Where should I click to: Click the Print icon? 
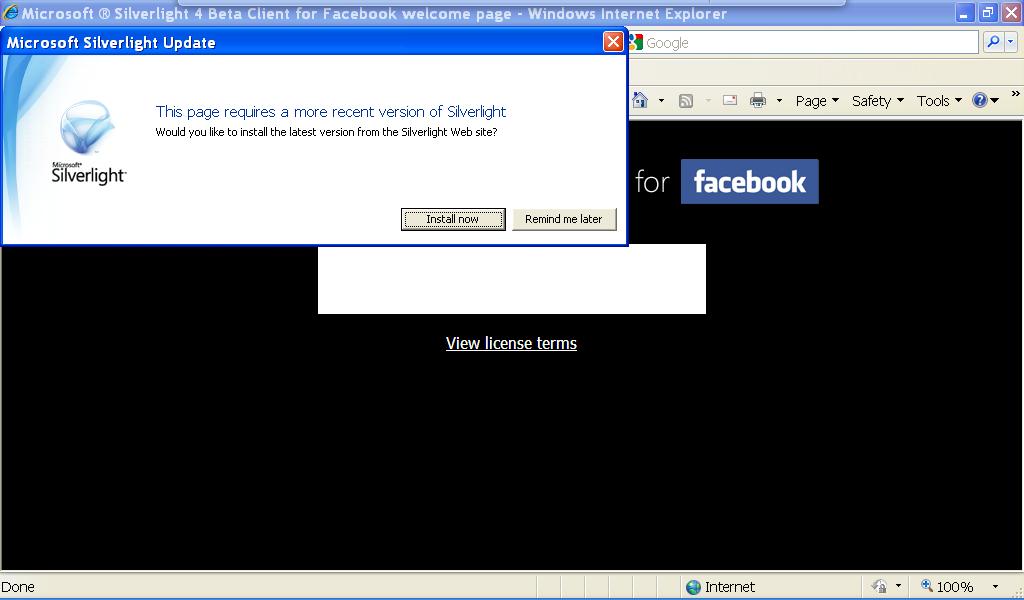click(x=758, y=101)
